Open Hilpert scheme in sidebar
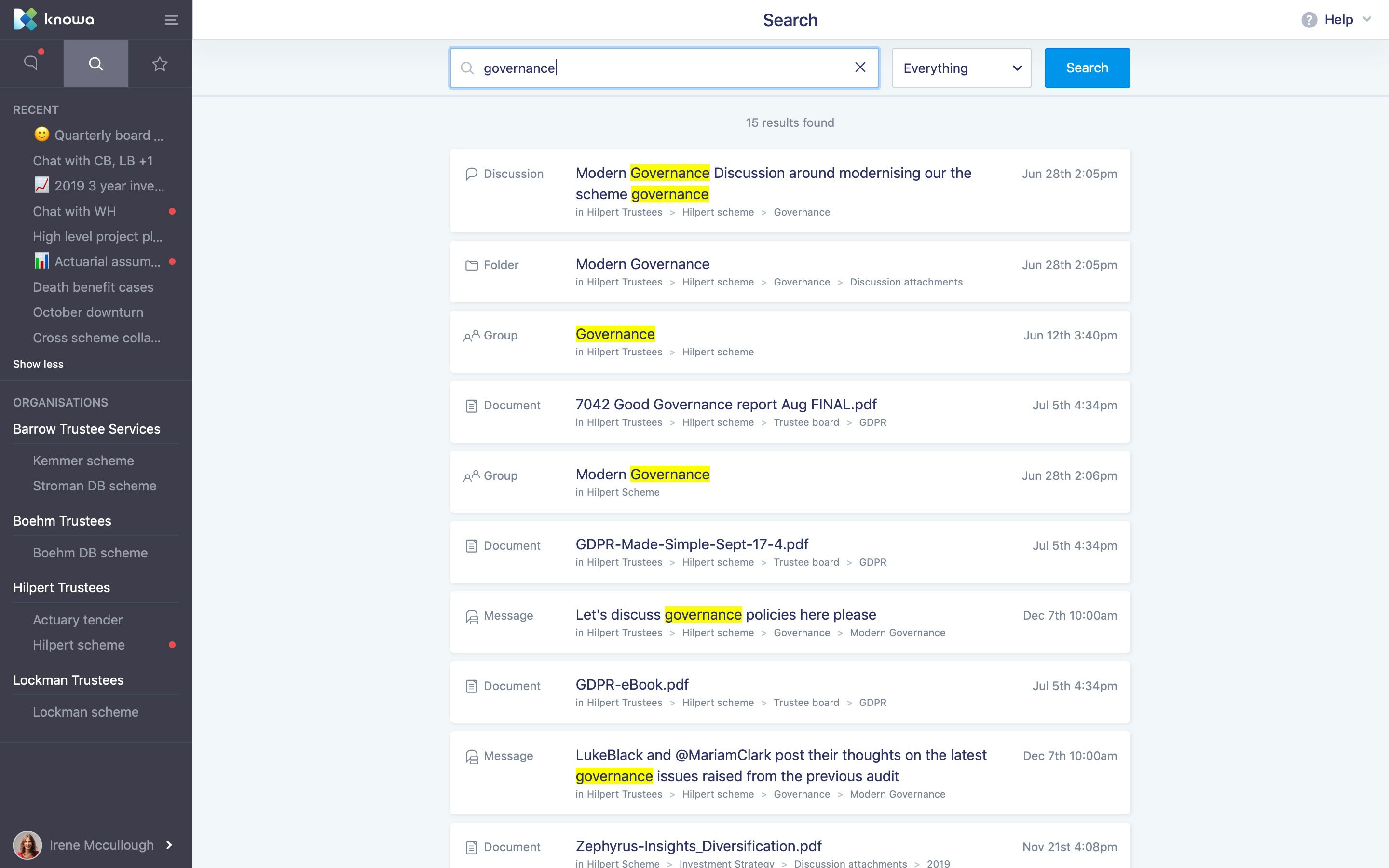Screen dimensions: 1389x868 (79, 645)
